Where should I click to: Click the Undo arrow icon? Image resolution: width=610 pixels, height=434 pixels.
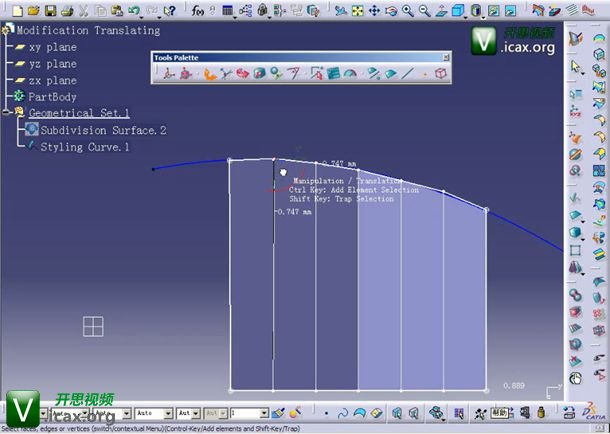[x=133, y=11]
